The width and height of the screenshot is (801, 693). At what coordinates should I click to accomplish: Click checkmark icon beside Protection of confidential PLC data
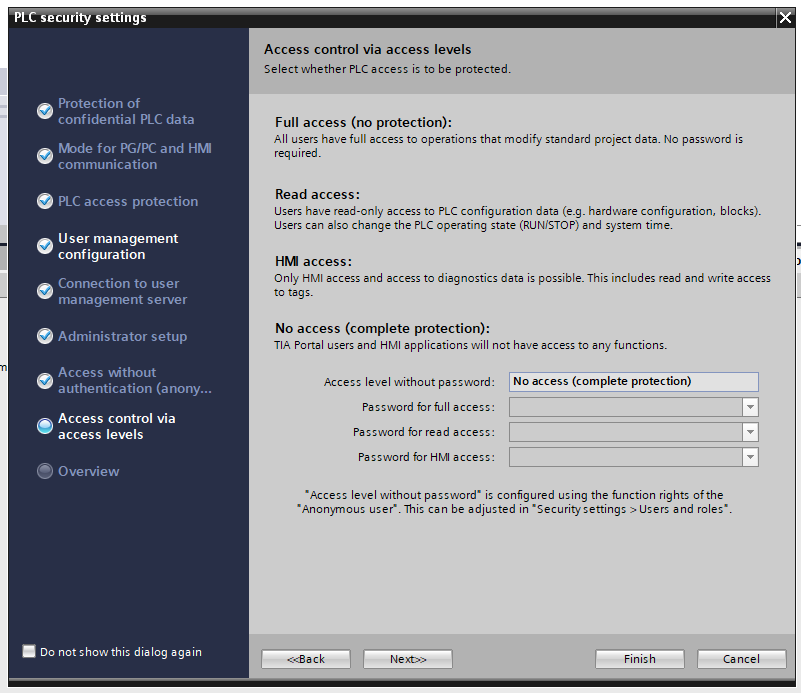coord(45,111)
